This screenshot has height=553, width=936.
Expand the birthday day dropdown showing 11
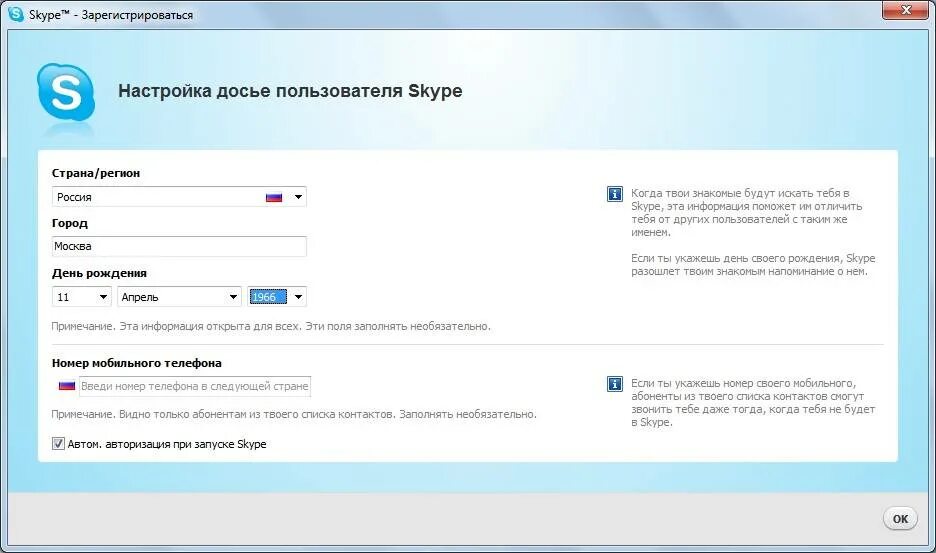click(82, 297)
